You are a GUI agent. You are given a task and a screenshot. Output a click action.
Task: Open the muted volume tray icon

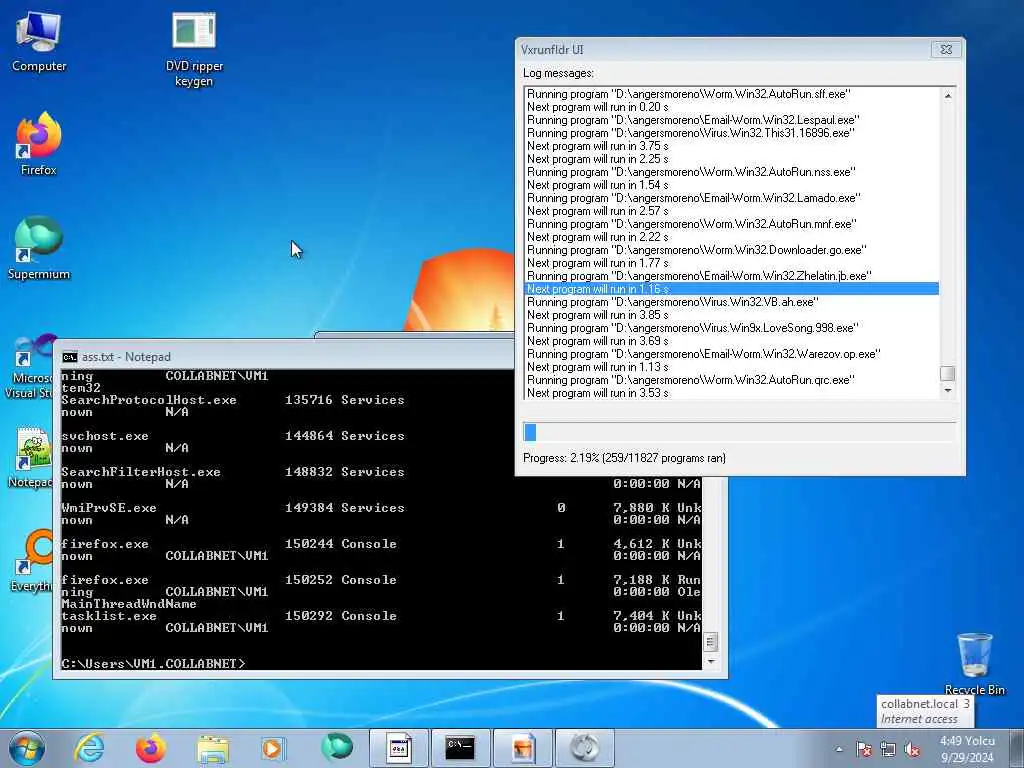(912, 750)
